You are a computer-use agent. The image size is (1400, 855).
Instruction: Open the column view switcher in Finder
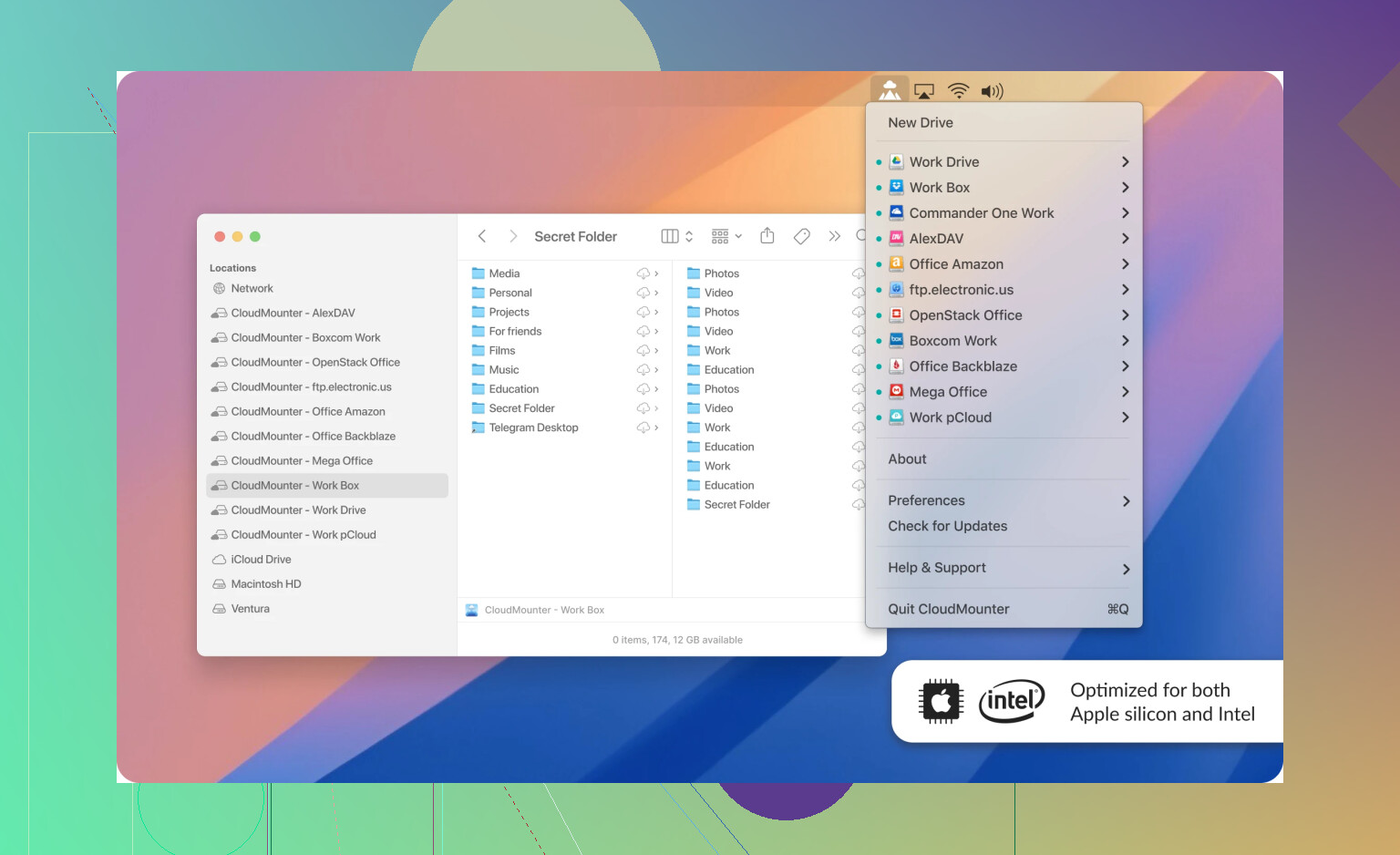pyautogui.click(x=676, y=236)
